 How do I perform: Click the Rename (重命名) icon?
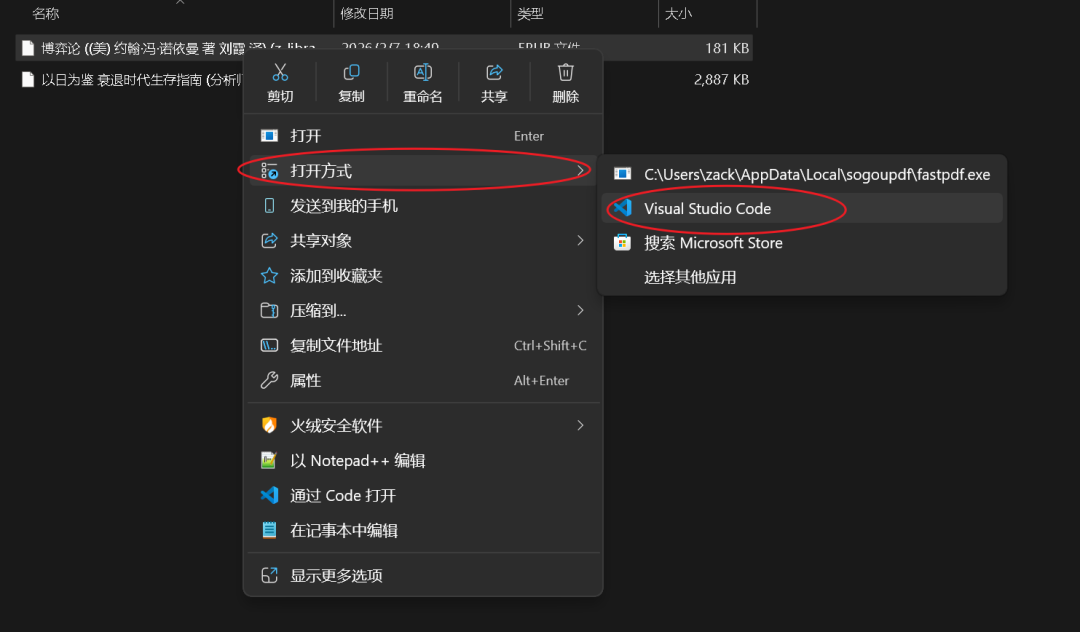click(423, 73)
